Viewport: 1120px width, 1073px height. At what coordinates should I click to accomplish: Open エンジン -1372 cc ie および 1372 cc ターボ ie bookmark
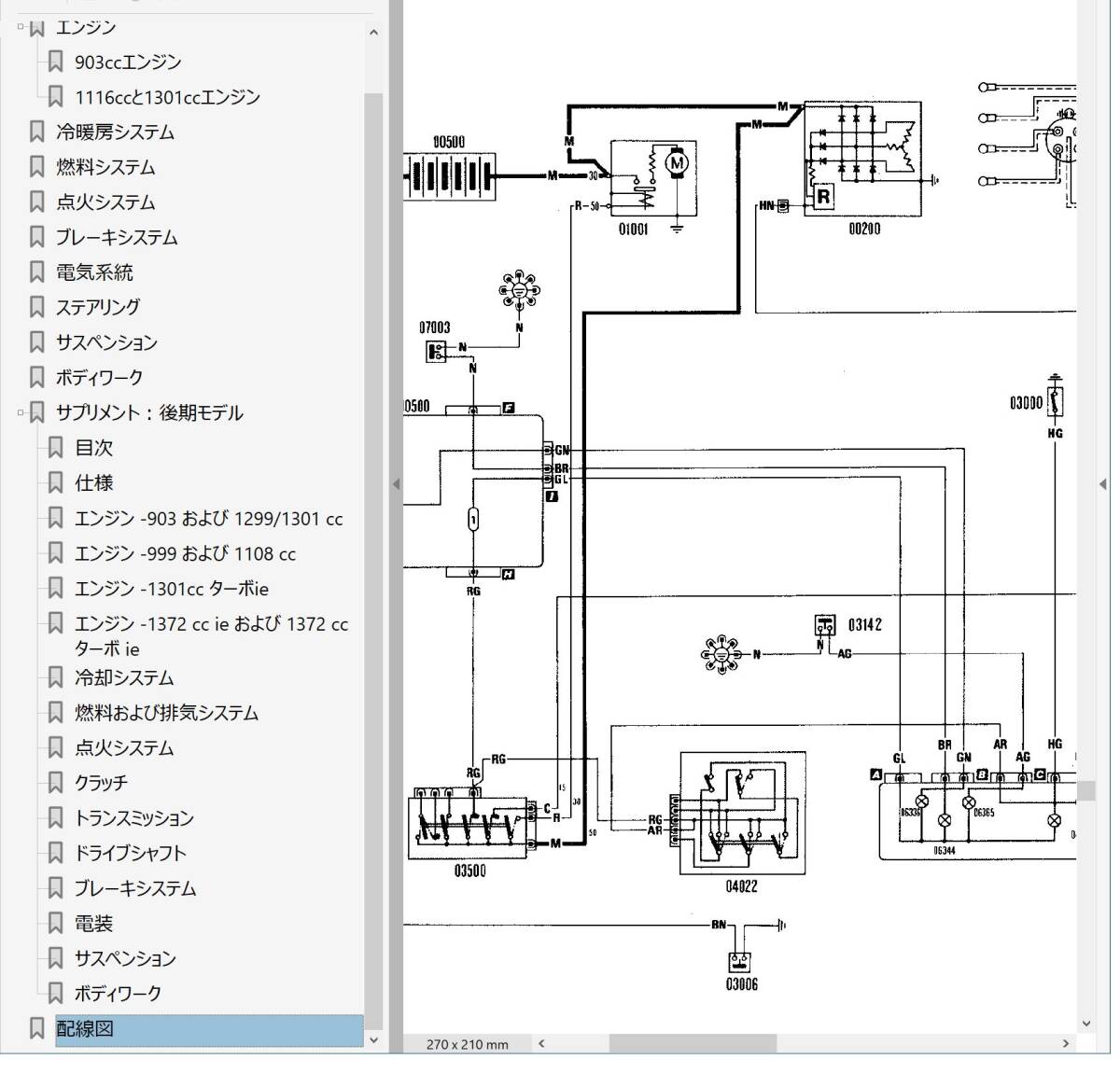click(x=211, y=635)
